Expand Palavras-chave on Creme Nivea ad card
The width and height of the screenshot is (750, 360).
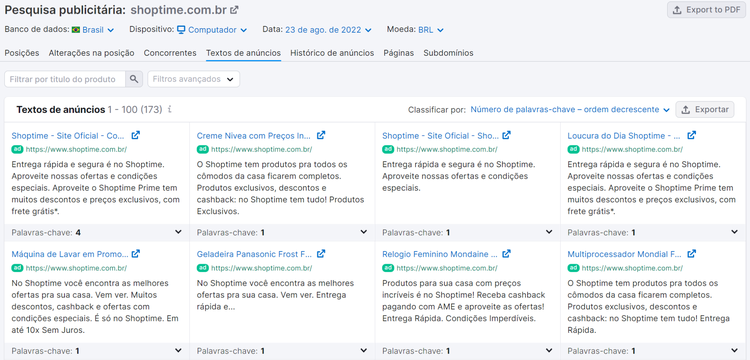click(364, 232)
